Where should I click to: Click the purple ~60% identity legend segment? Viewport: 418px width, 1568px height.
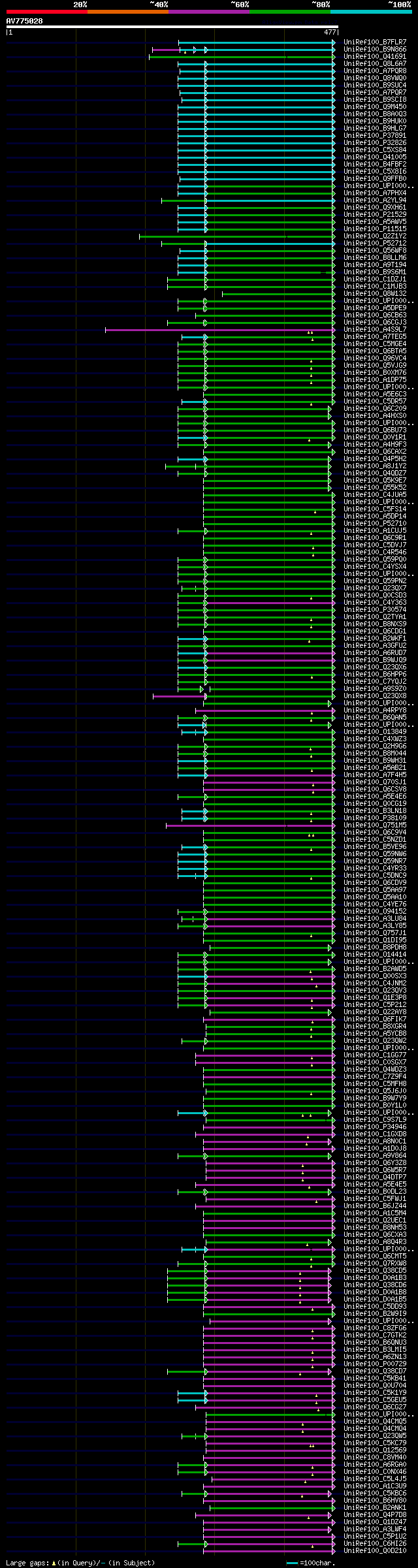[209, 12]
